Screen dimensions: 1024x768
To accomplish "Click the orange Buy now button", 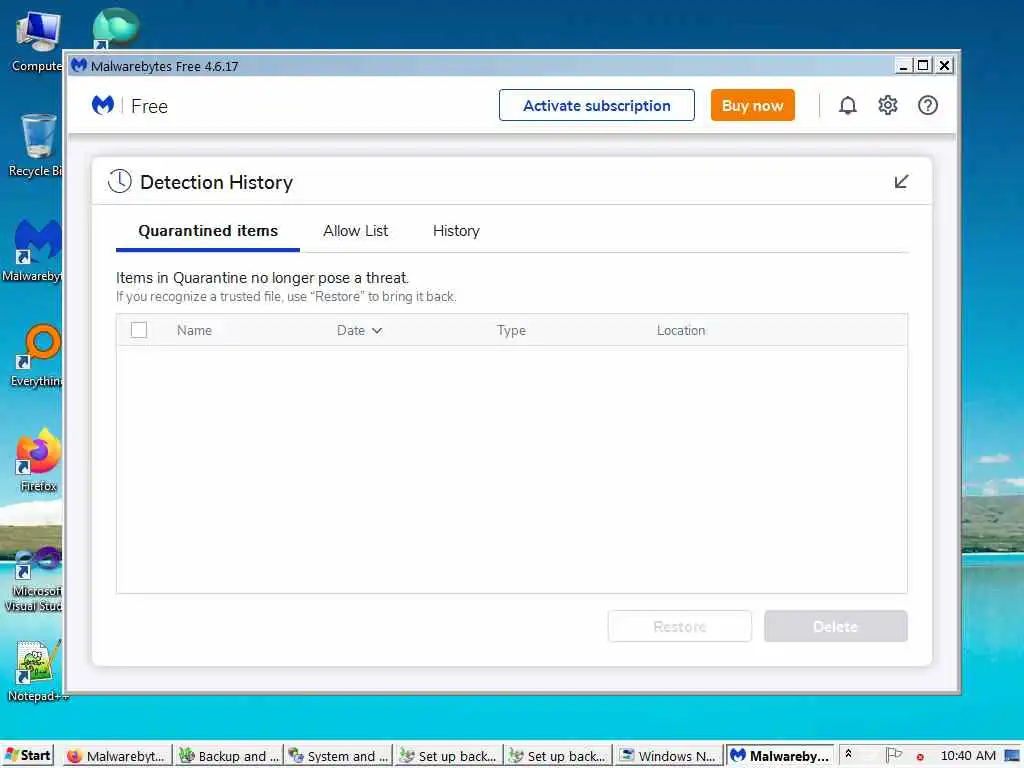I will 752,105.
